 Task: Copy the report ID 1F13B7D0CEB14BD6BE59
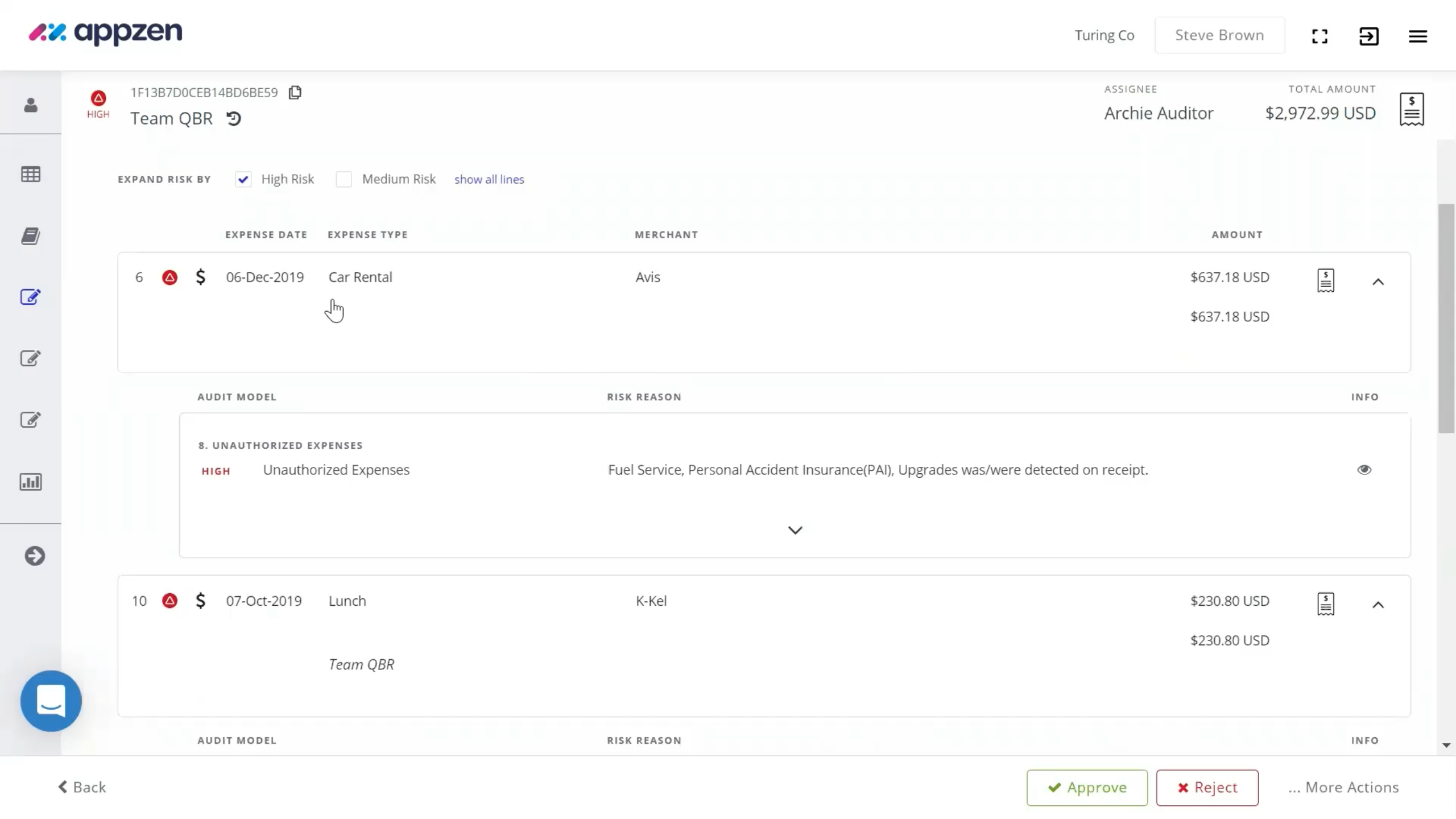point(294,92)
